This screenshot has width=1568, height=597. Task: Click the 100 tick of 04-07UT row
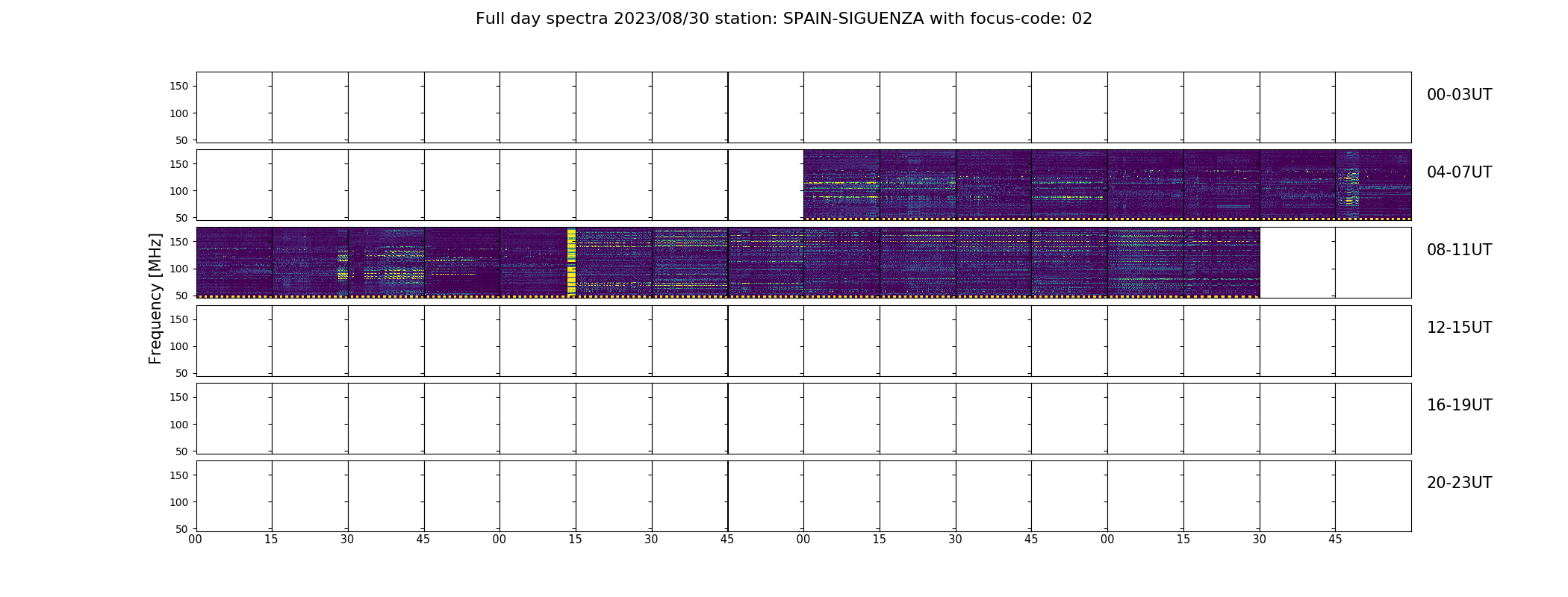(179, 191)
